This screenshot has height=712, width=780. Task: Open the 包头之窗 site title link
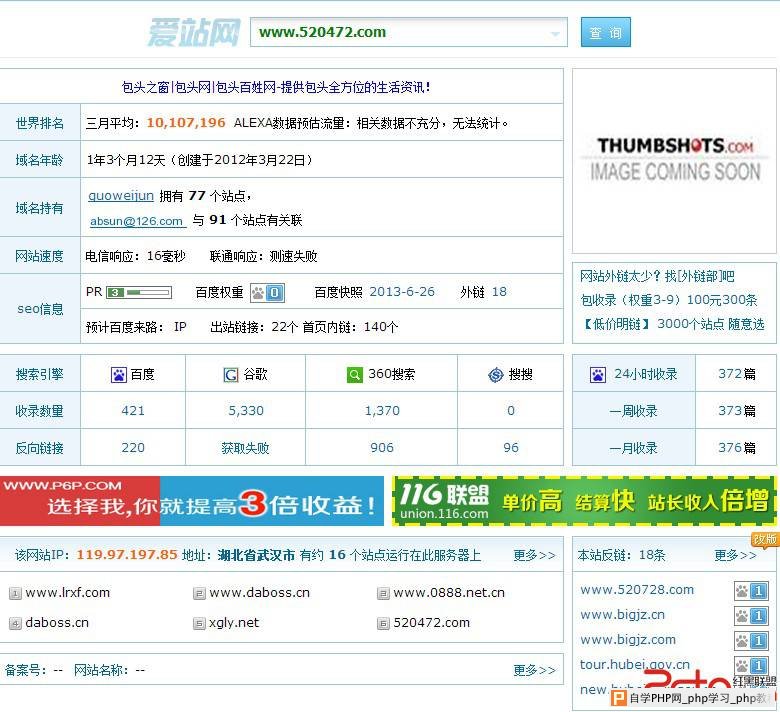click(x=276, y=88)
